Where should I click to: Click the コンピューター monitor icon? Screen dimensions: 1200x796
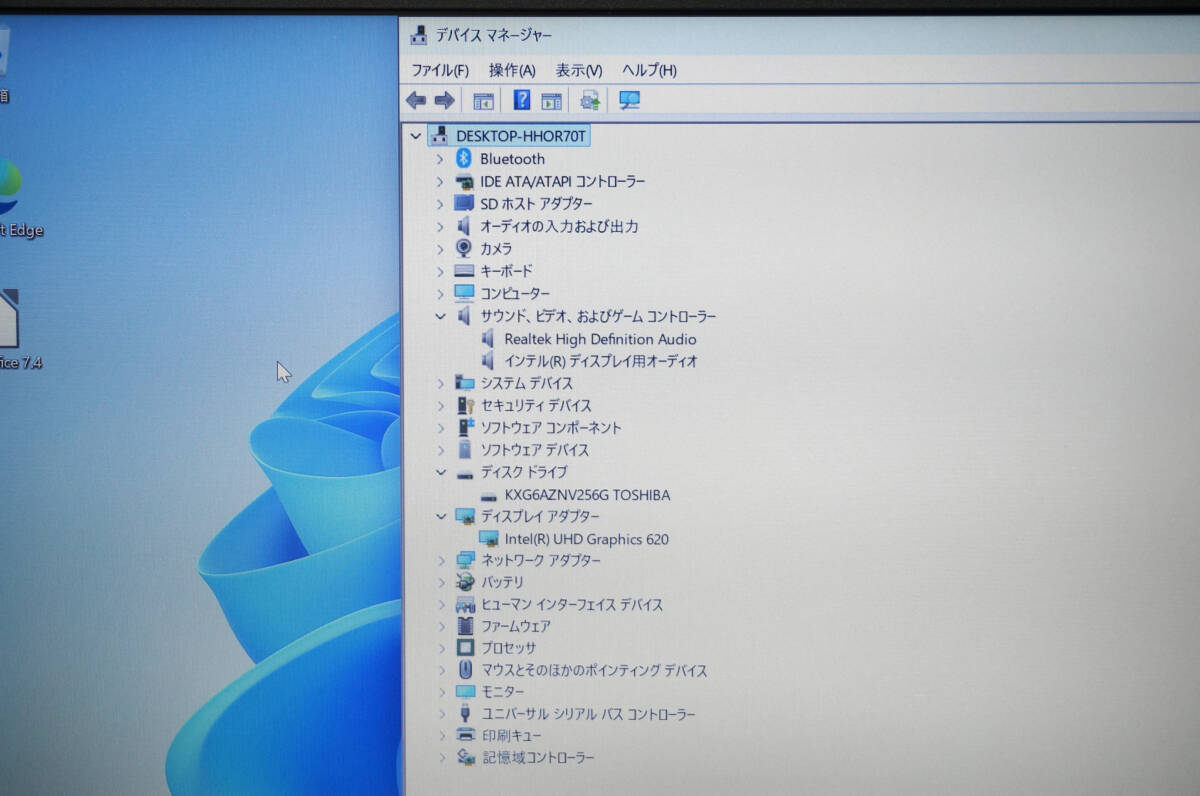[x=464, y=293]
